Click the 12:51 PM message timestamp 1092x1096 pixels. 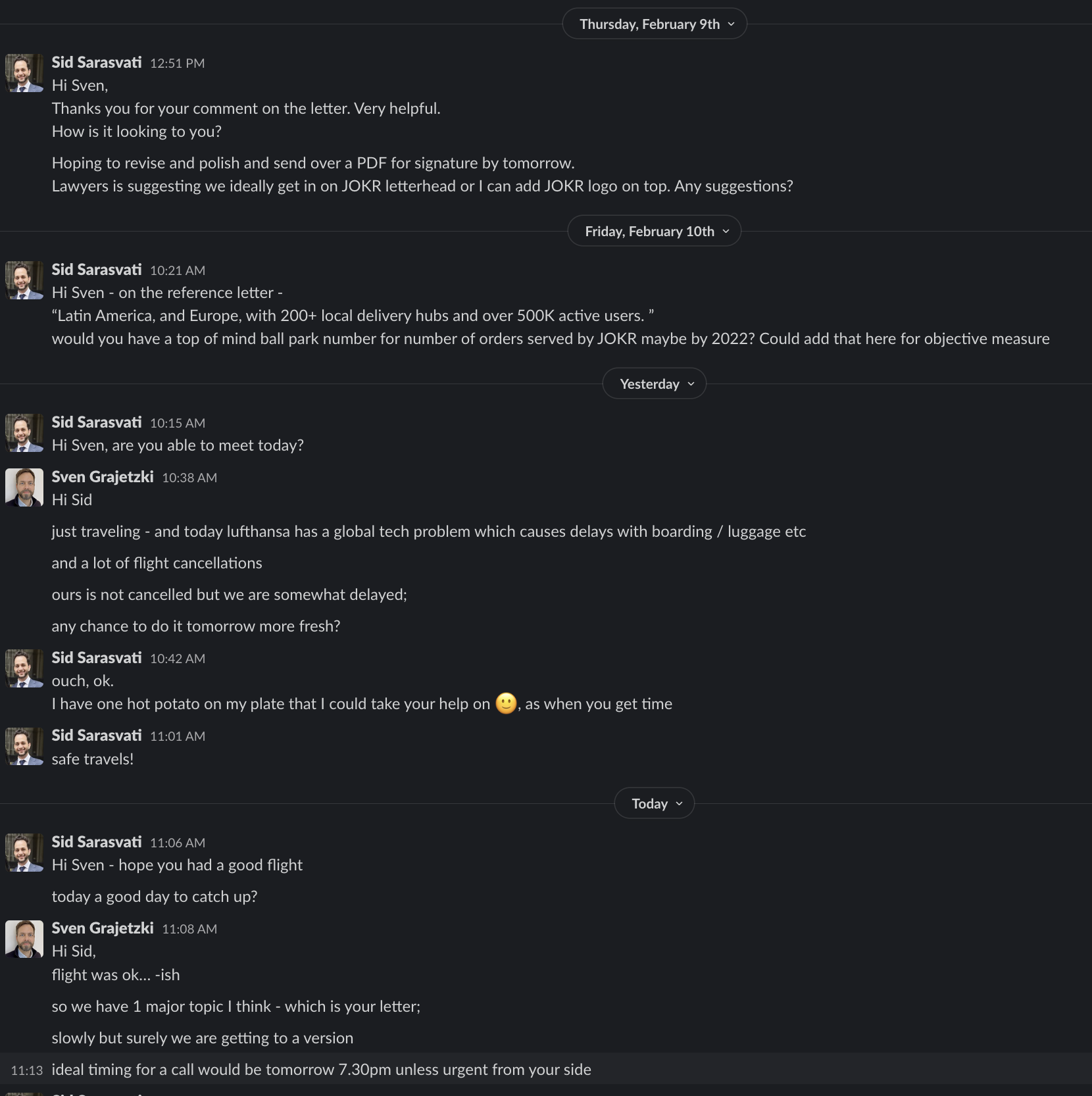(x=178, y=63)
